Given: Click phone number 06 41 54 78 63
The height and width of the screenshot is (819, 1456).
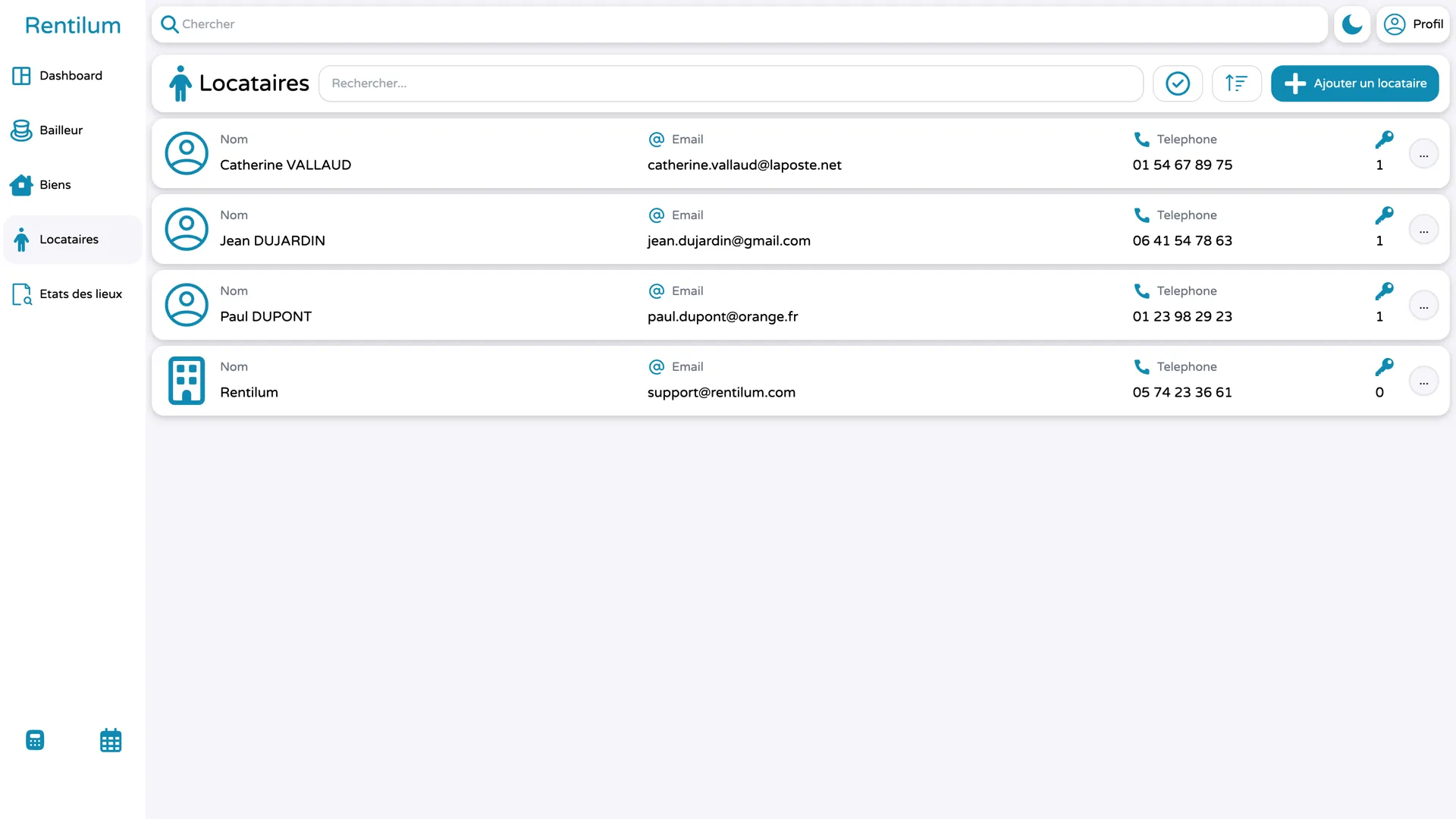Looking at the screenshot, I should point(1182,241).
